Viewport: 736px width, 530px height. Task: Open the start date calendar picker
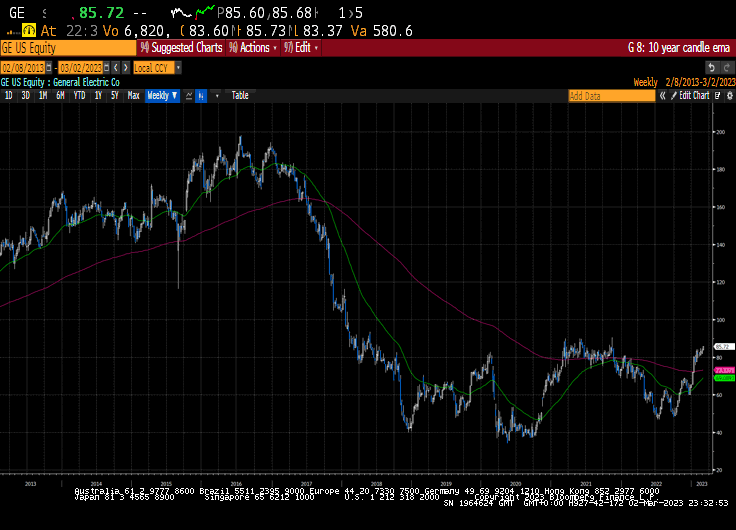tap(49, 68)
